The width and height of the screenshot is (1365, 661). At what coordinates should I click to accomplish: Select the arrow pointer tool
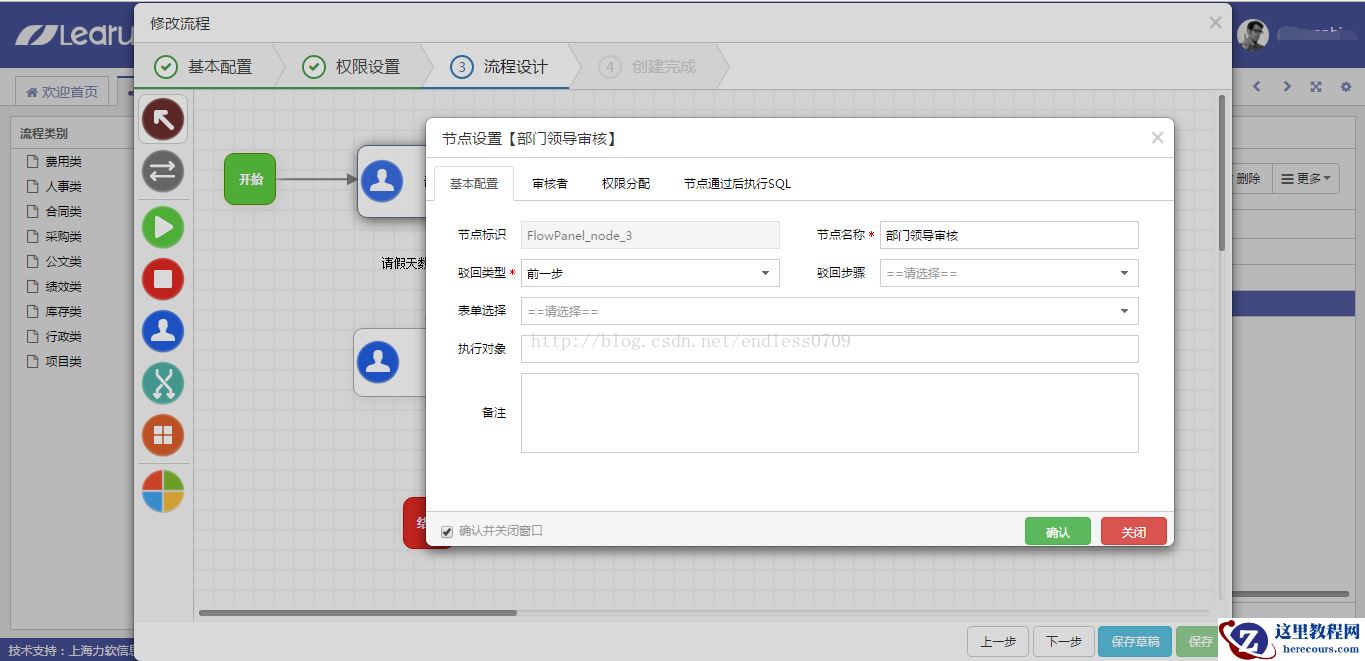[163, 120]
